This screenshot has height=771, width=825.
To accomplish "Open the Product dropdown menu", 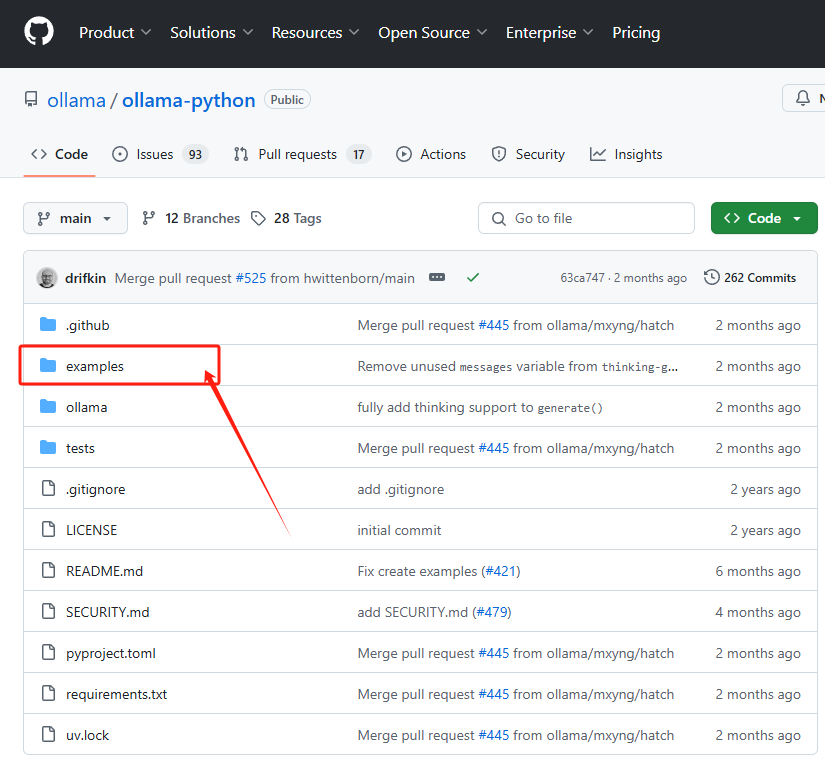I will tap(115, 33).
